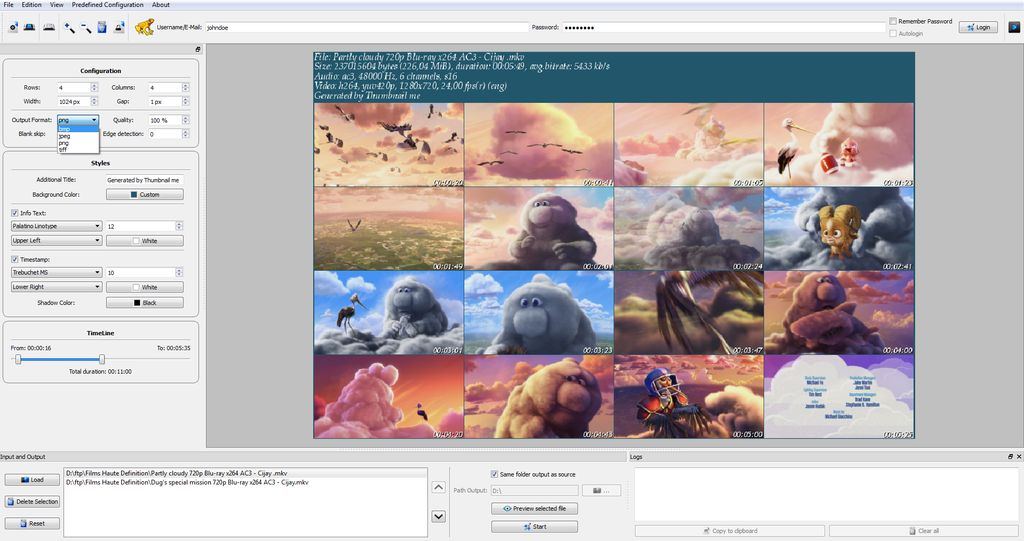Click the Username/E-Mail input field

point(366,27)
